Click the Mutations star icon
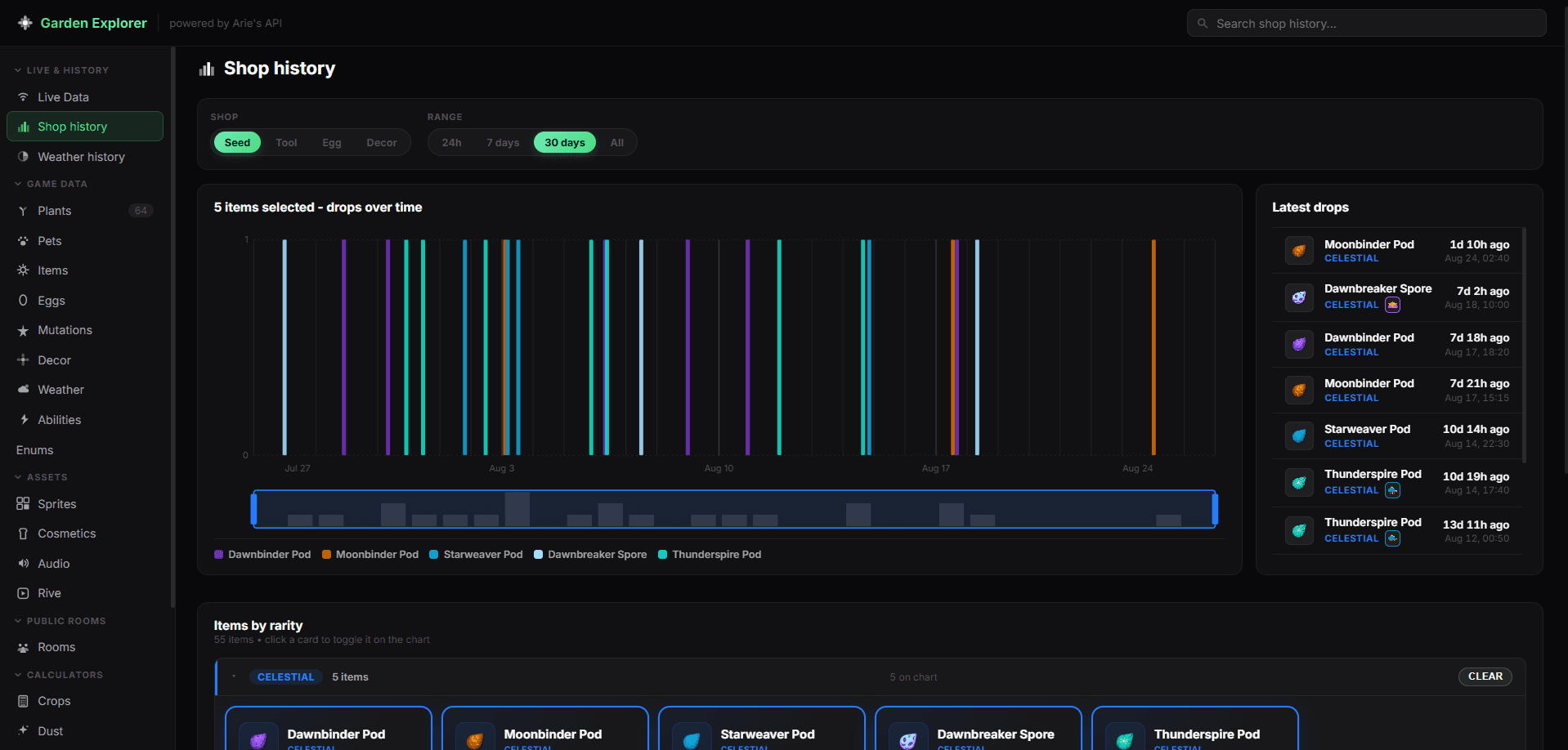Viewport: 1568px width, 750px height. 23,330
